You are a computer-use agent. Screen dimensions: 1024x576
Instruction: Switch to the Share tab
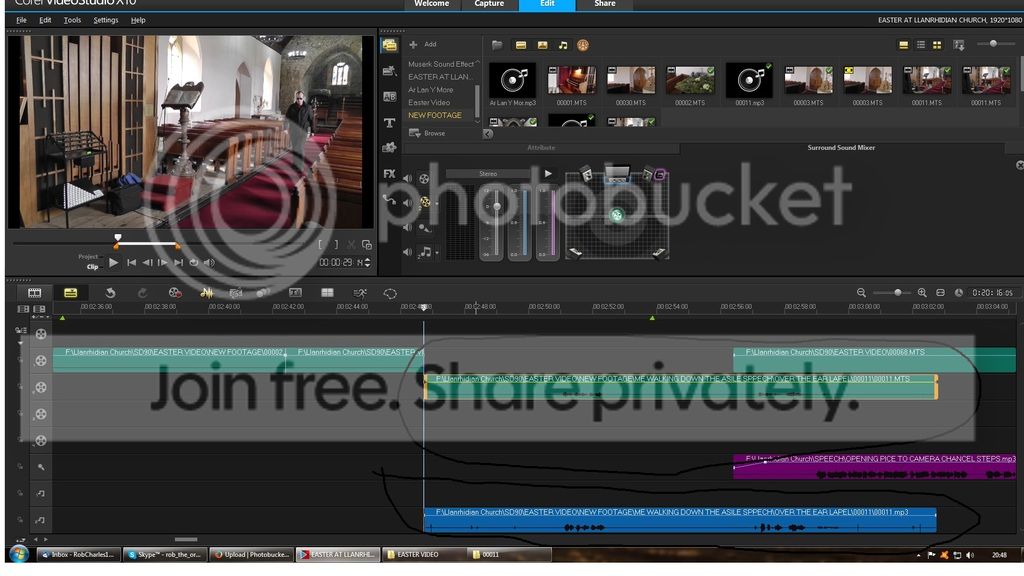(605, 5)
